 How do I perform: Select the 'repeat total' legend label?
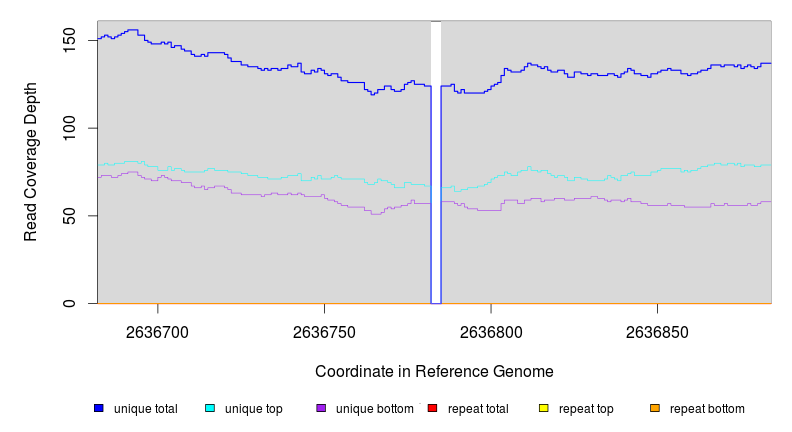click(x=478, y=409)
